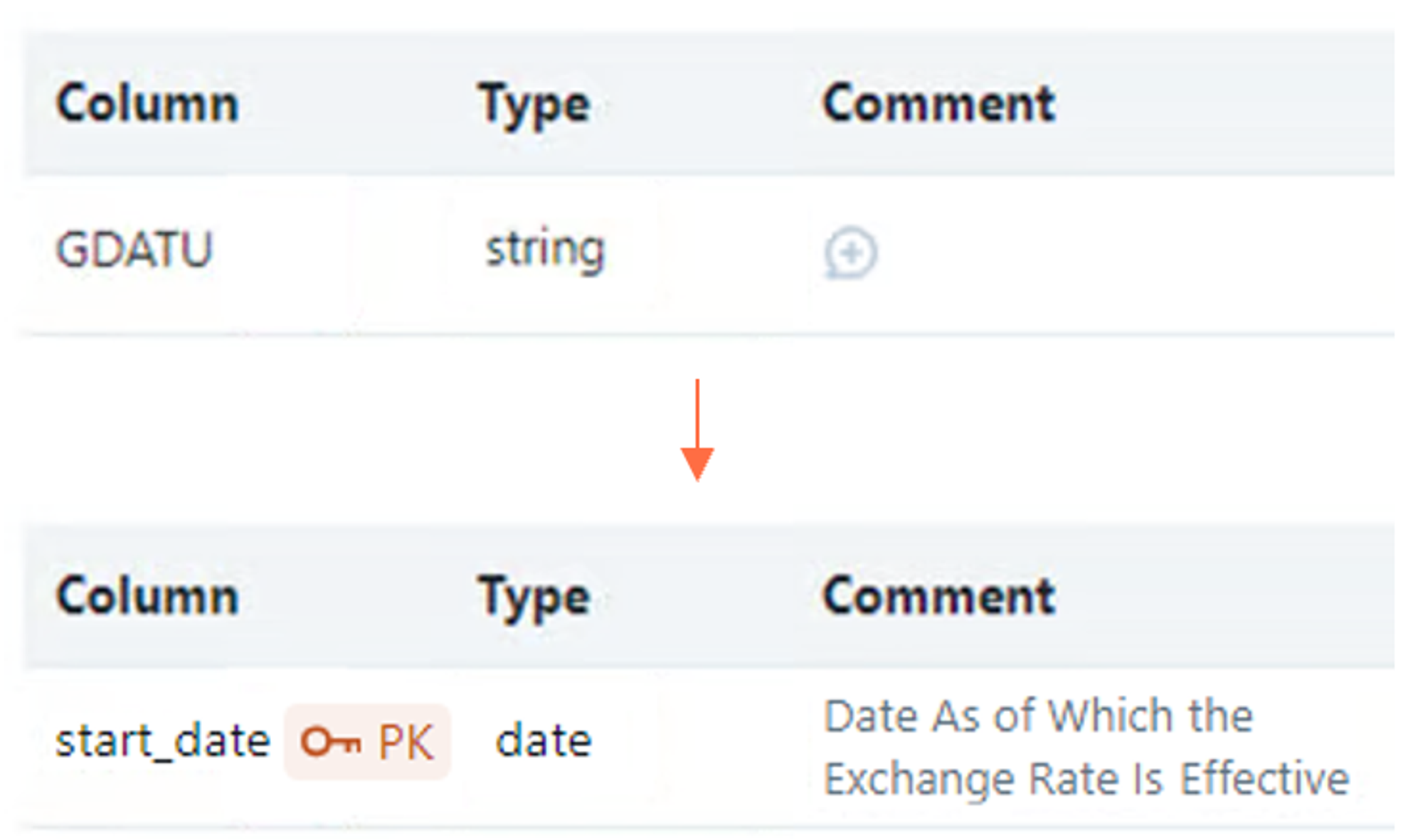Click the start_date column name
Image resolution: width=1423 pixels, height=840 pixels.
163,742
